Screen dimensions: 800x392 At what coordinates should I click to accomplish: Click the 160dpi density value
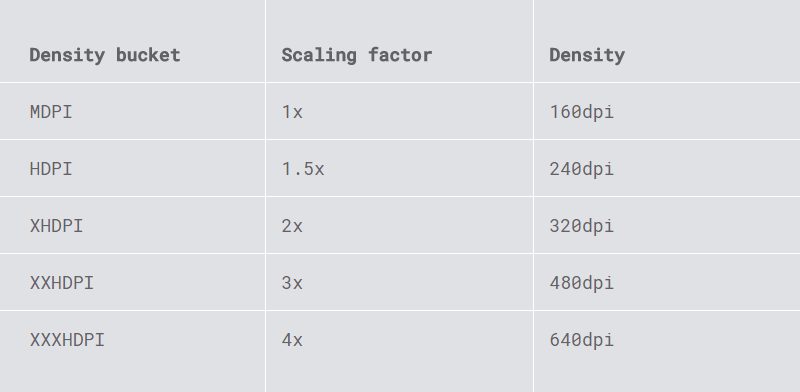pos(582,112)
